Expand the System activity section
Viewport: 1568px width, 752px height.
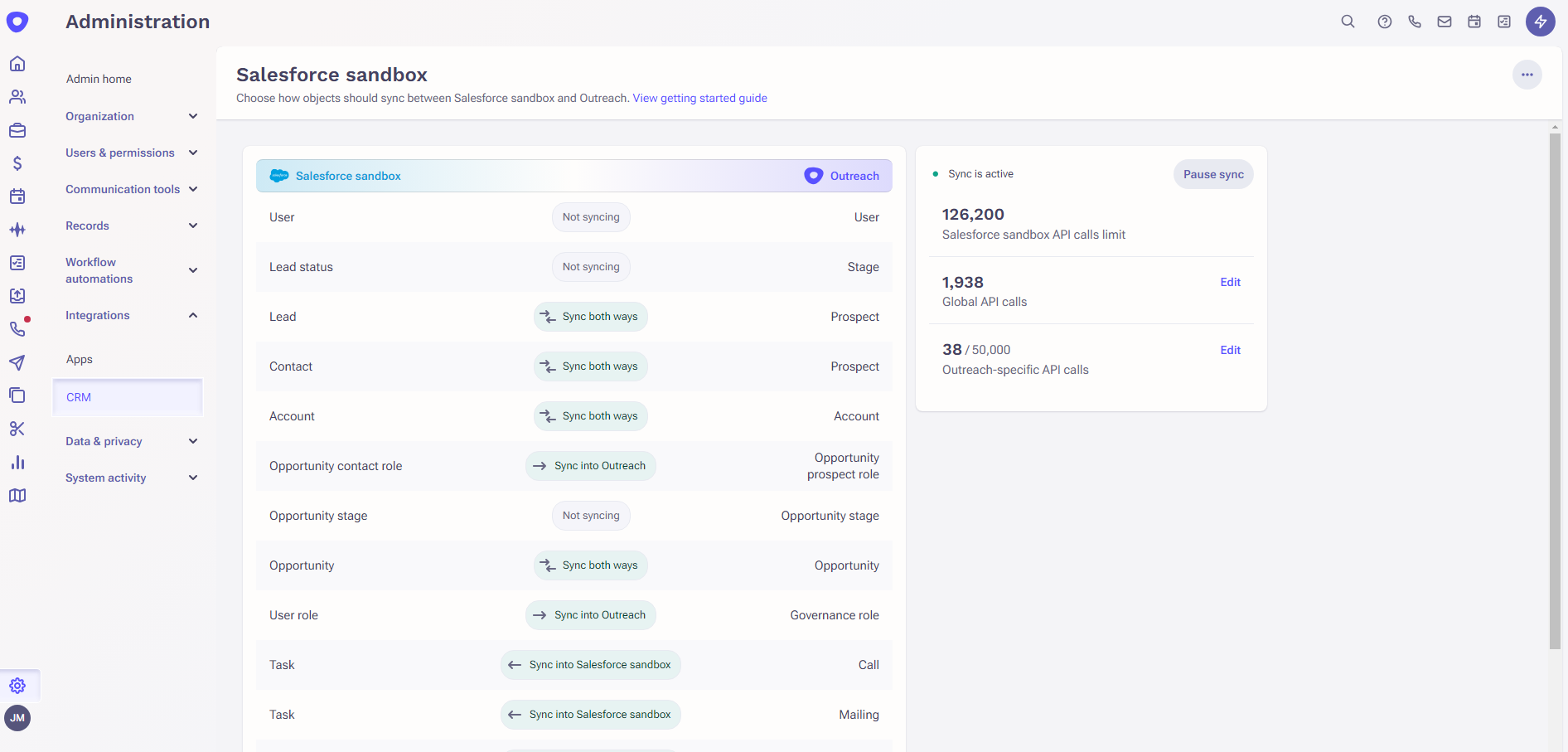[x=132, y=478]
